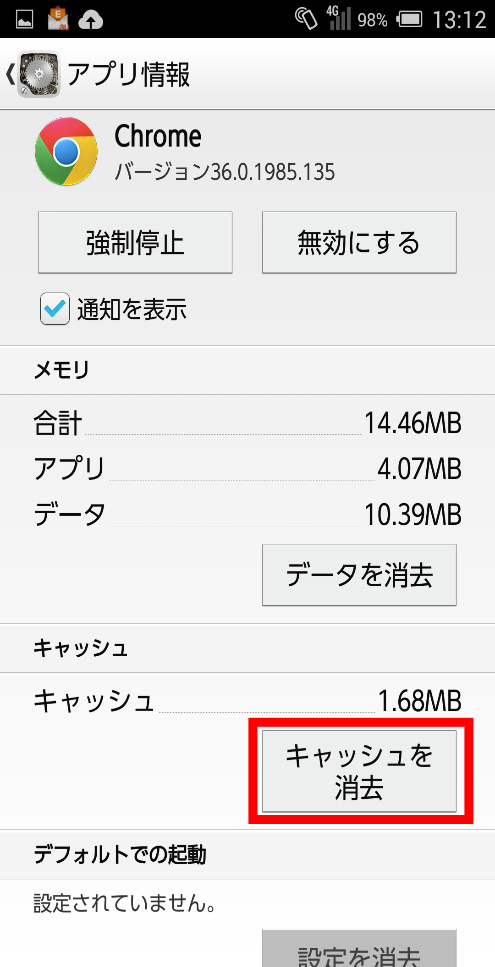Tap the 強制停止 button
Image resolution: width=495 pixels, height=967 pixels.
135,242
